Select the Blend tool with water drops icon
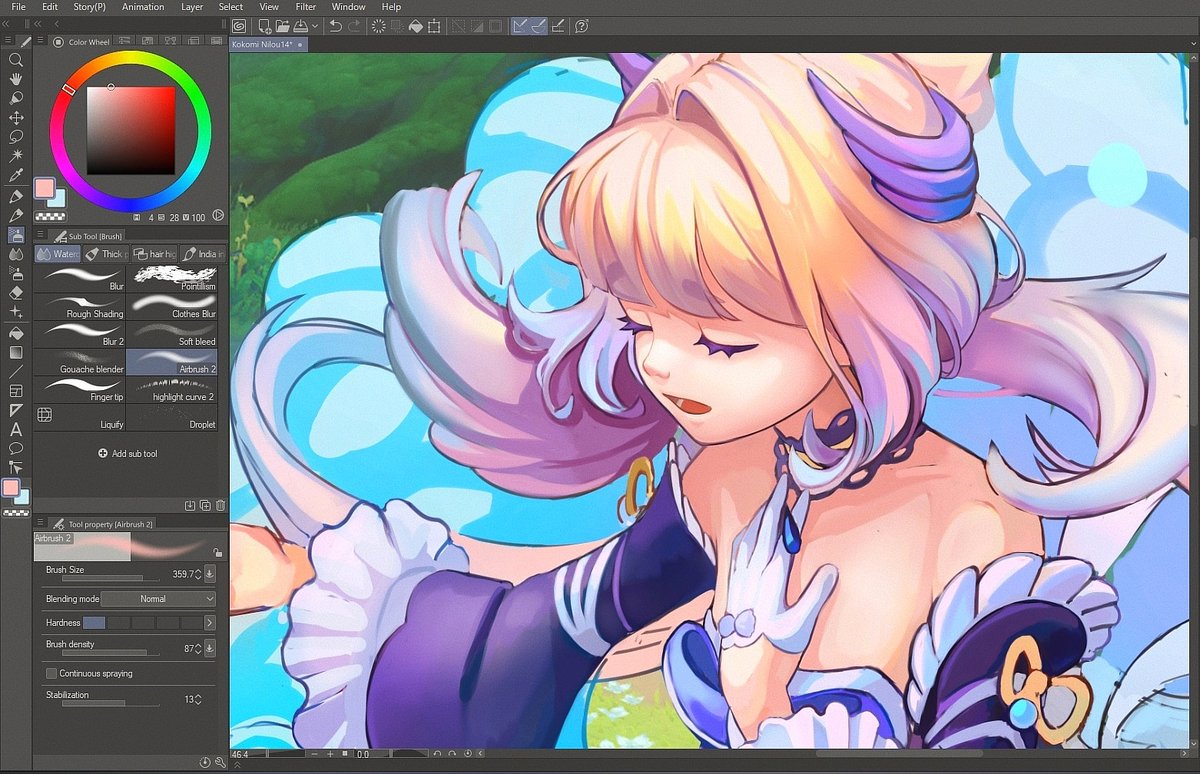1200x774 pixels. [16, 254]
